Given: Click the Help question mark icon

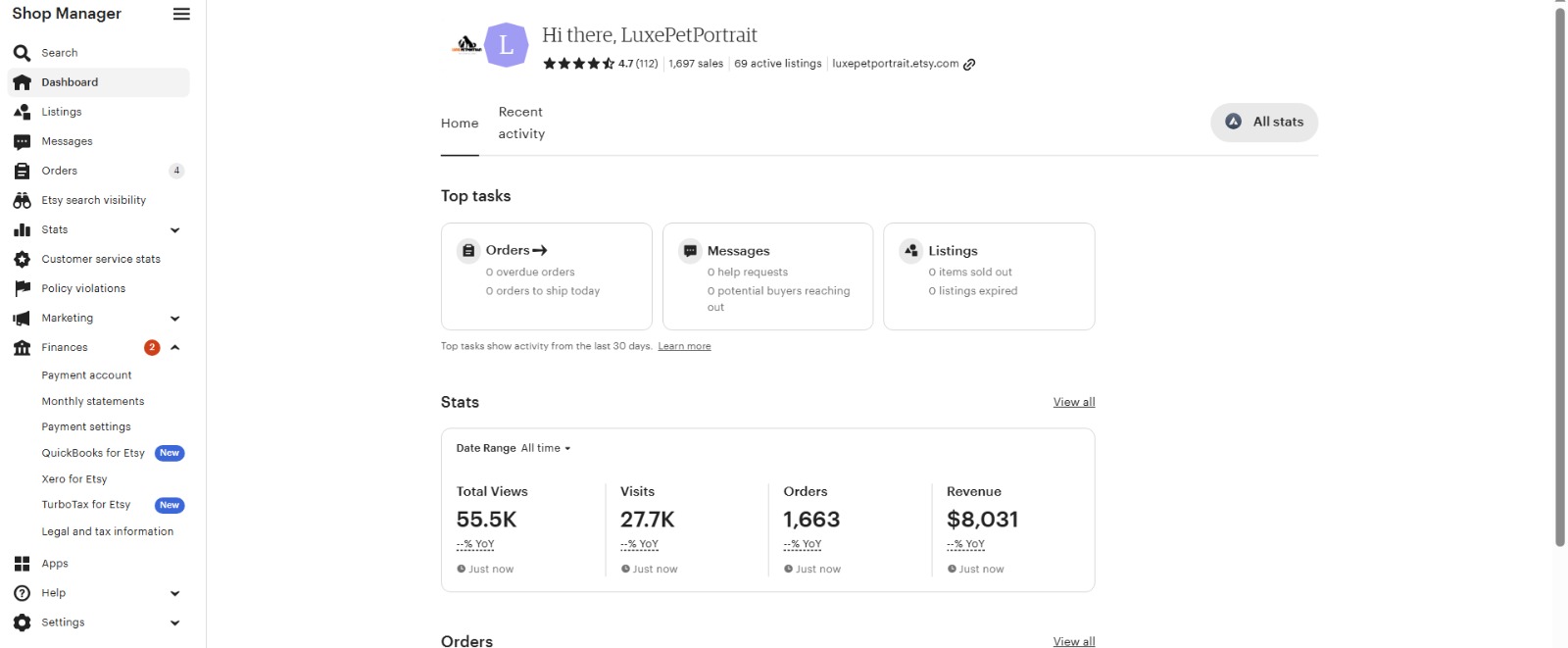Looking at the screenshot, I should pyautogui.click(x=22, y=593).
